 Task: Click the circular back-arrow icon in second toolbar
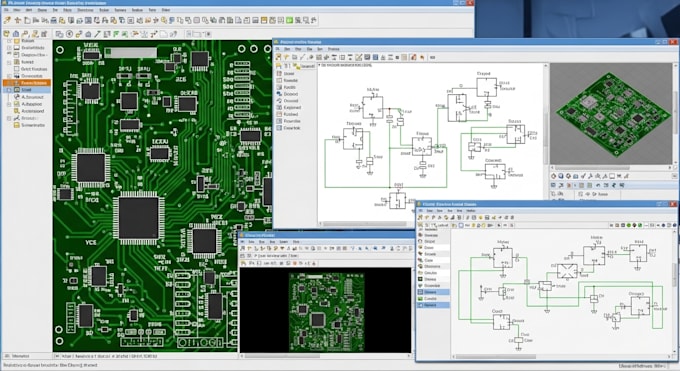coord(69,34)
